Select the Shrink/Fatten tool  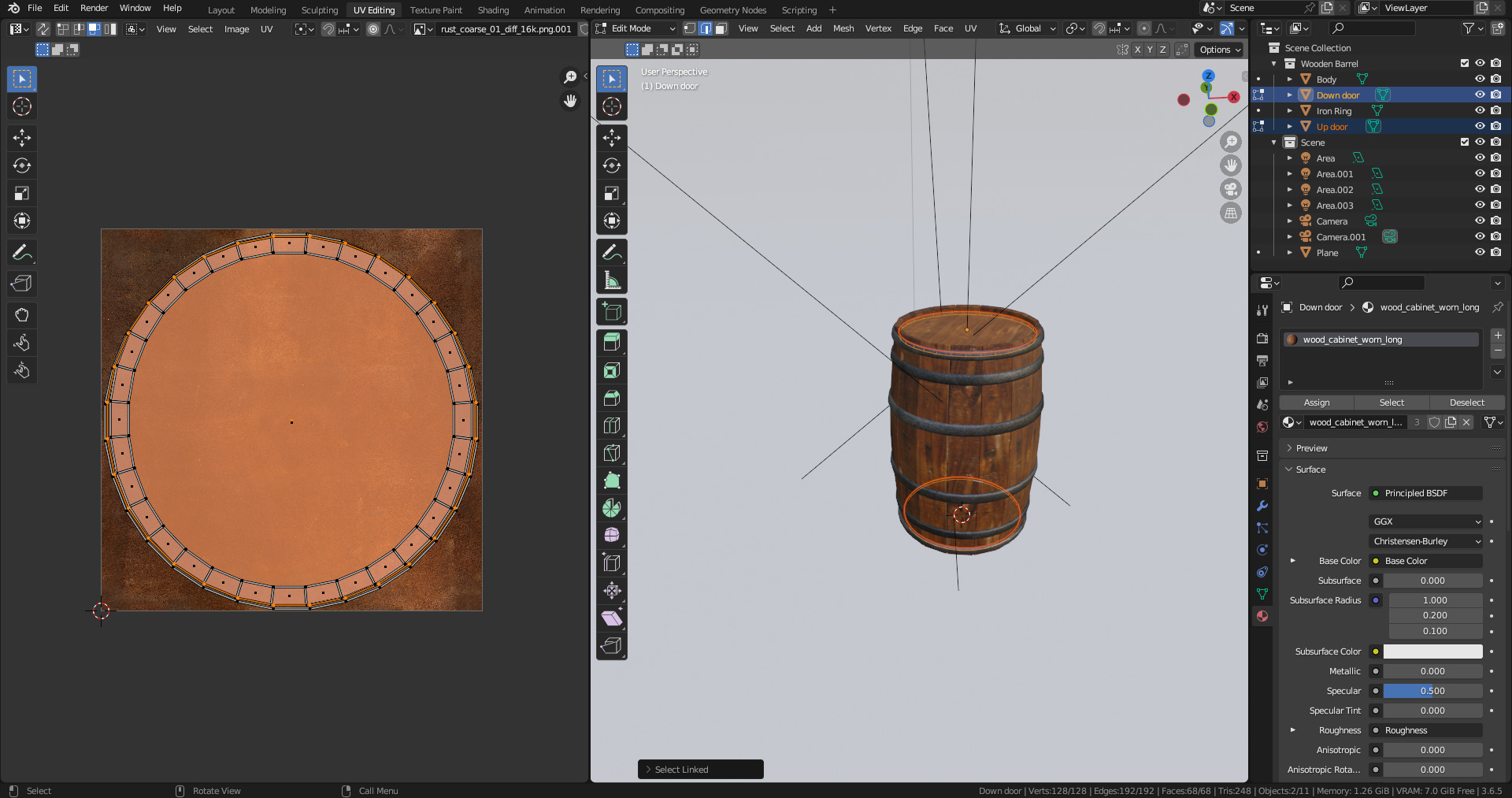pos(612,591)
